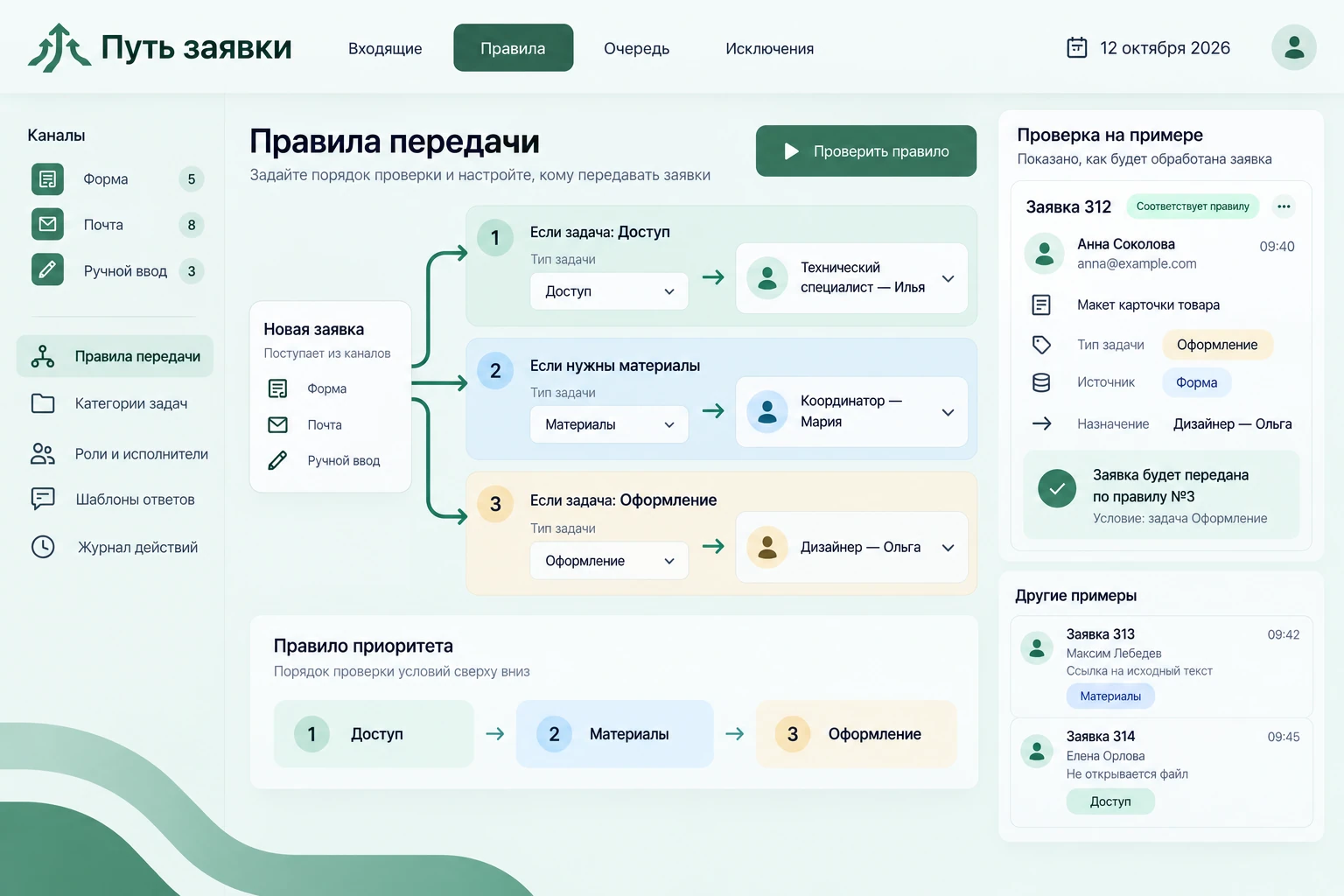Select priority step 2 Материалы
This screenshot has width=1344, height=896.
[615, 734]
